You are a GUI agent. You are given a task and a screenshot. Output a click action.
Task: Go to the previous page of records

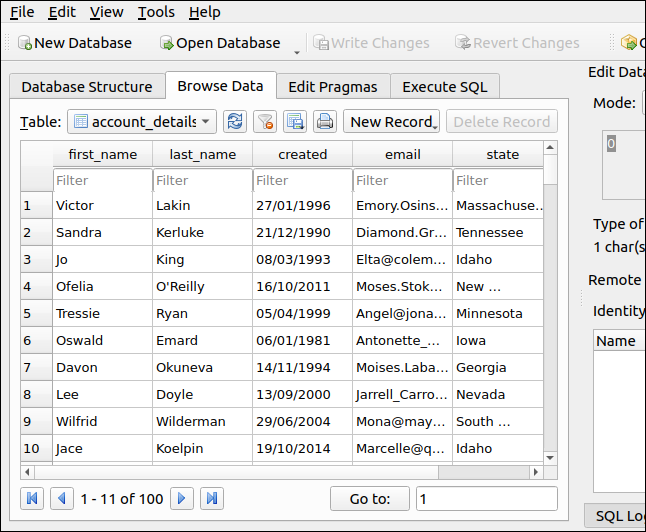[61, 498]
